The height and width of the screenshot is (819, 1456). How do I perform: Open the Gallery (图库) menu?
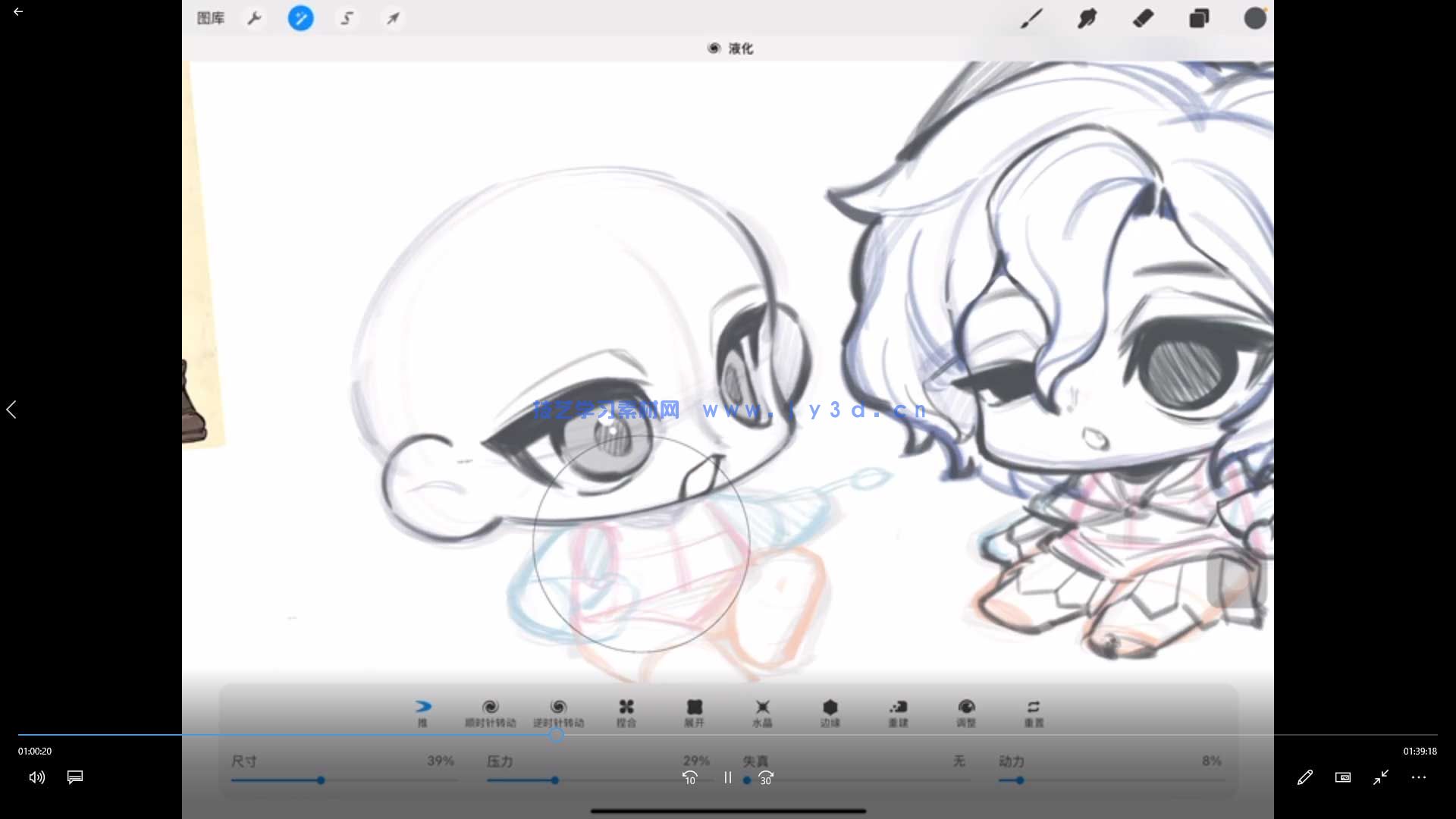[210, 18]
